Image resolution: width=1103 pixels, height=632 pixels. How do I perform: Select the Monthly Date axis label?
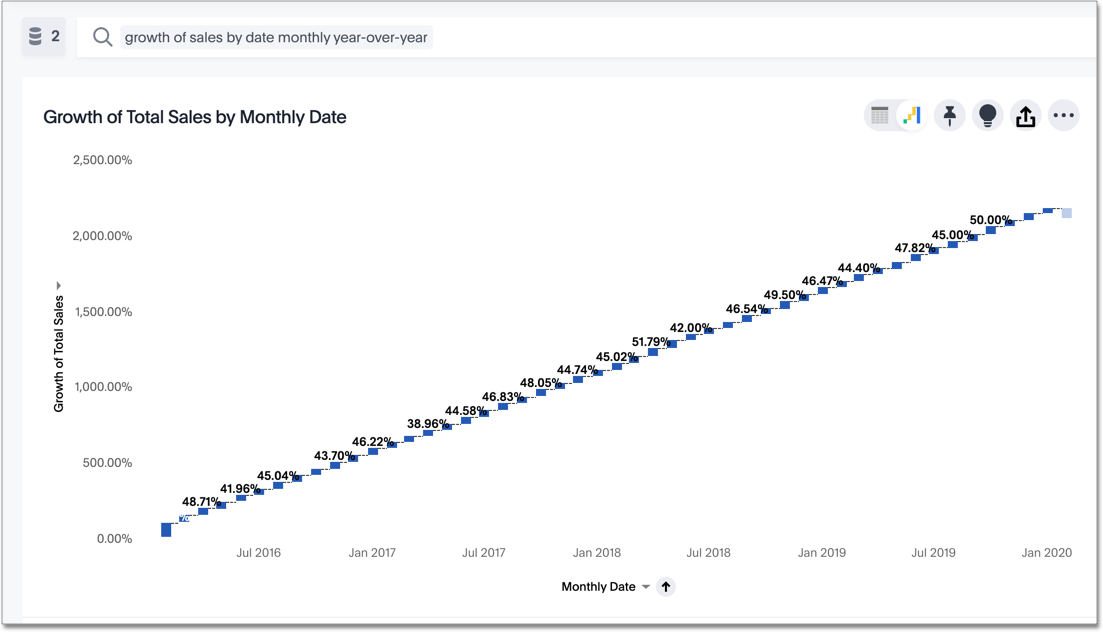(x=600, y=587)
